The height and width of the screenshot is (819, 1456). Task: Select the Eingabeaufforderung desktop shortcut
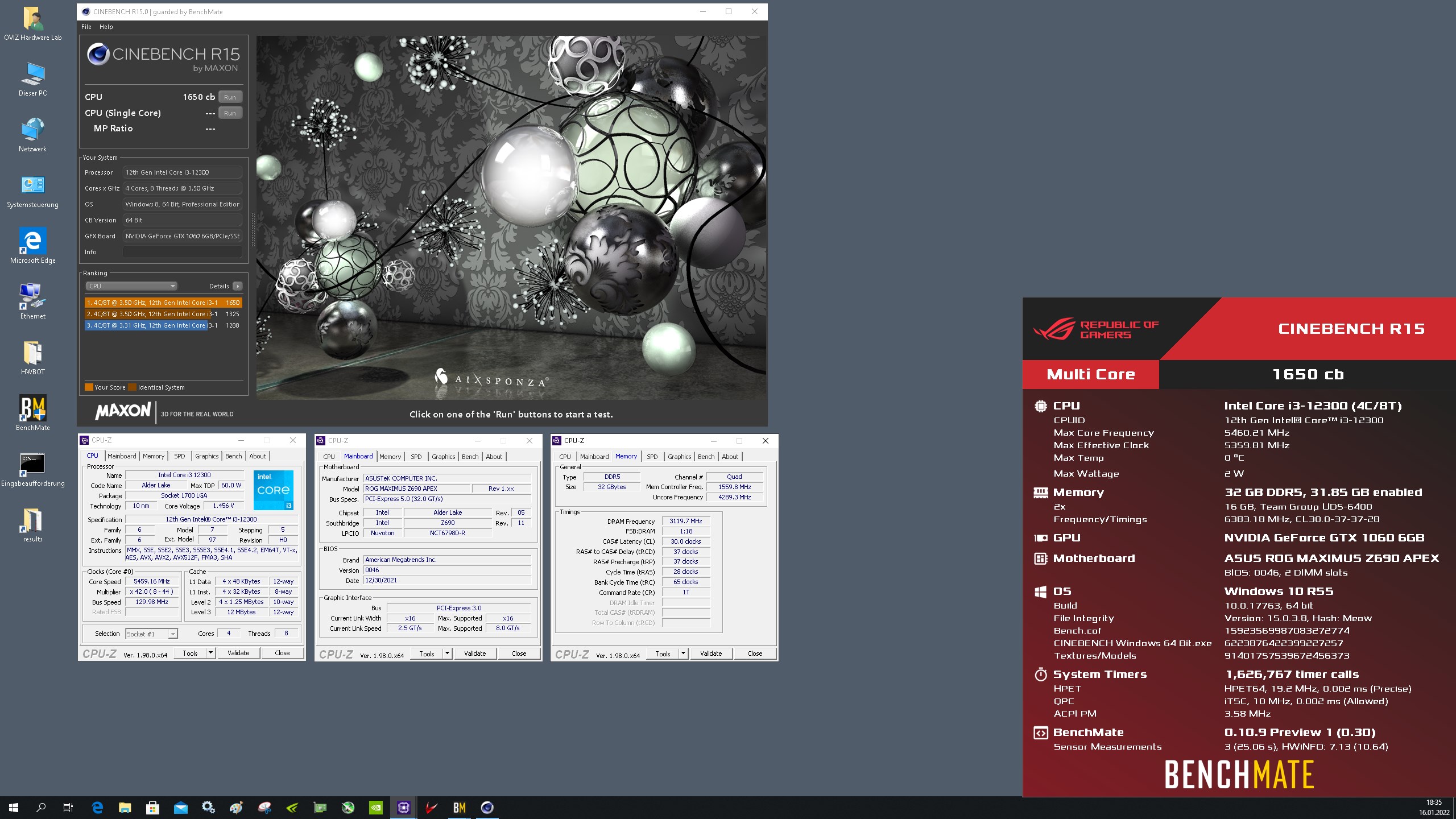32,470
